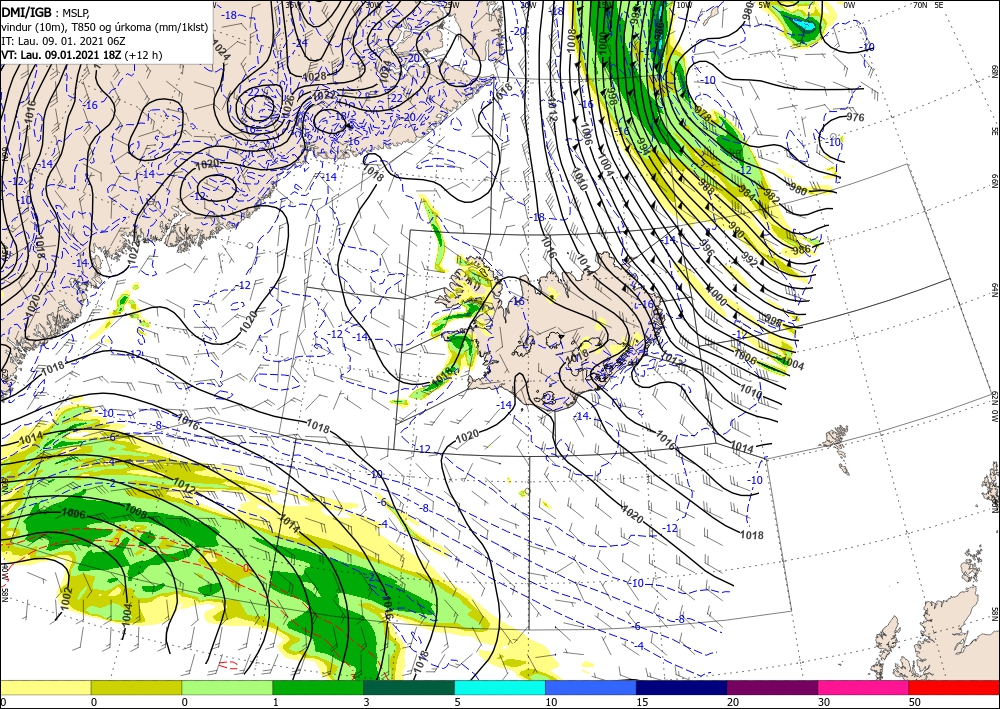Pick the dark green 3–5 mm legend segment

[409, 687]
